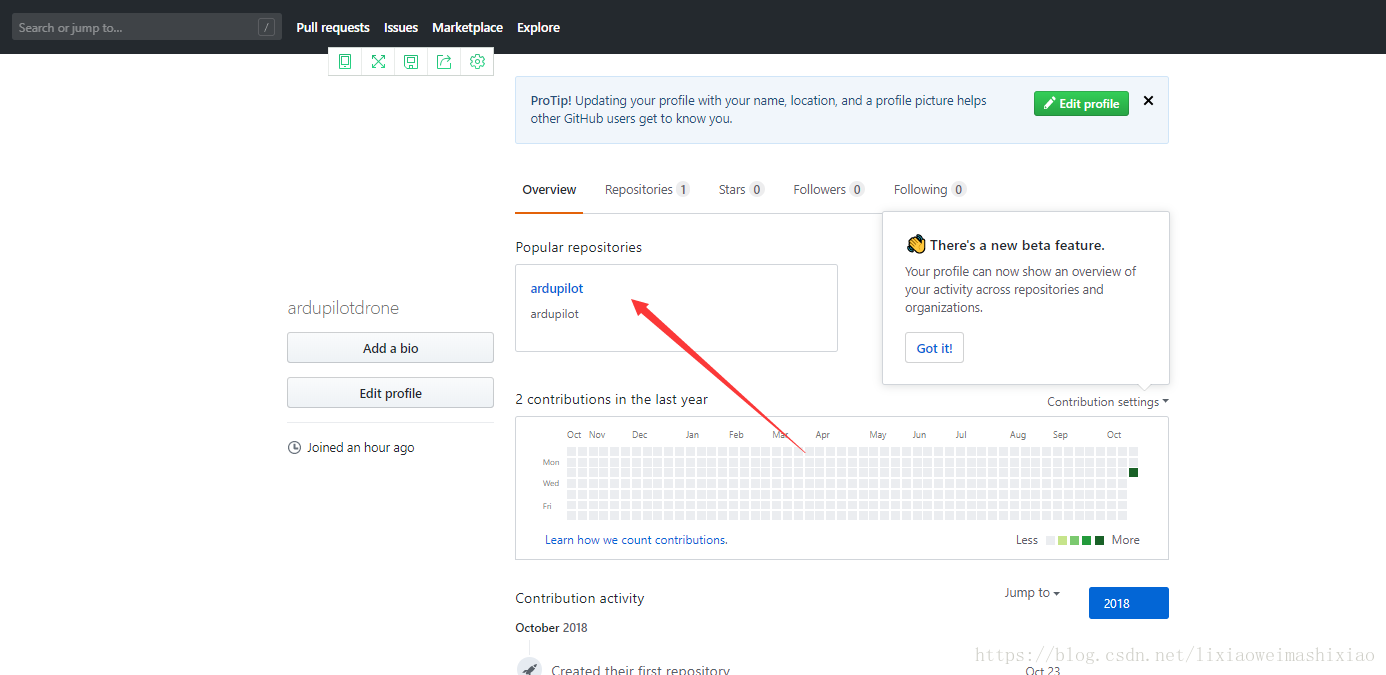Click the Dec month label in contribution graph
Image resolution: width=1386 pixels, height=675 pixels.
pyautogui.click(x=640, y=435)
